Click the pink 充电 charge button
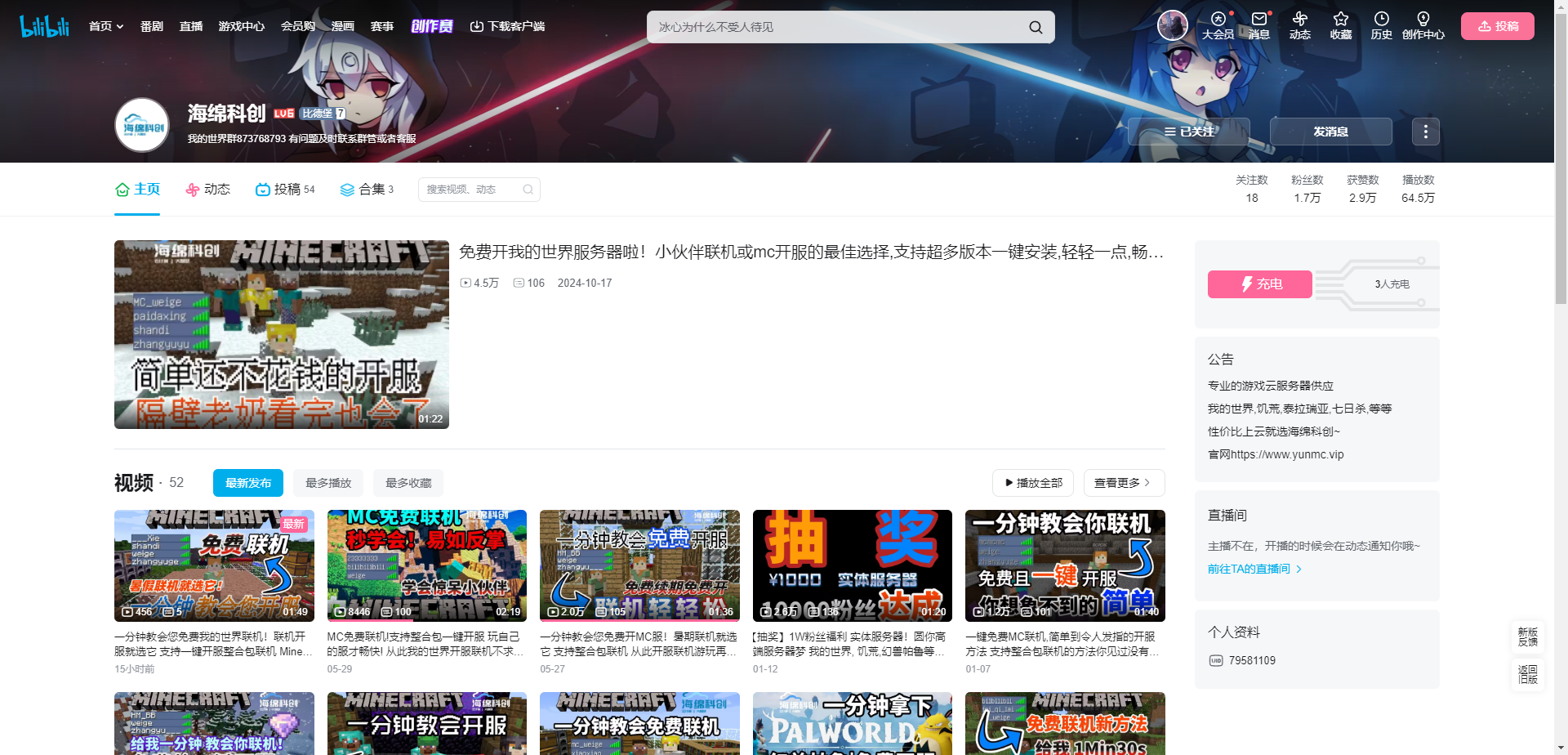The width and height of the screenshot is (1568, 755). click(x=1260, y=284)
